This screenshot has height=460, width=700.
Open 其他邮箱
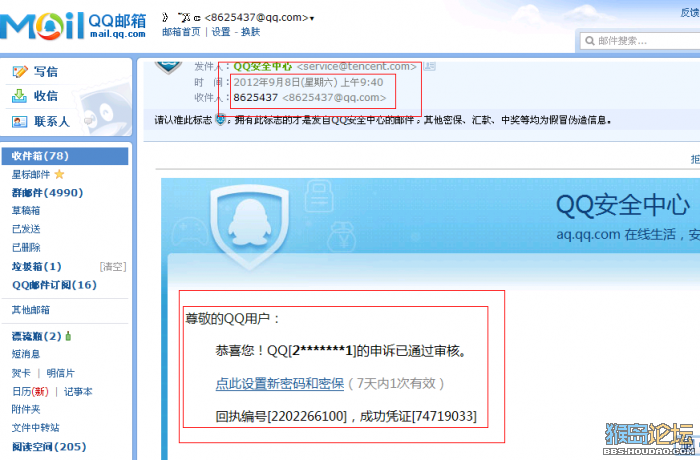click(31, 309)
